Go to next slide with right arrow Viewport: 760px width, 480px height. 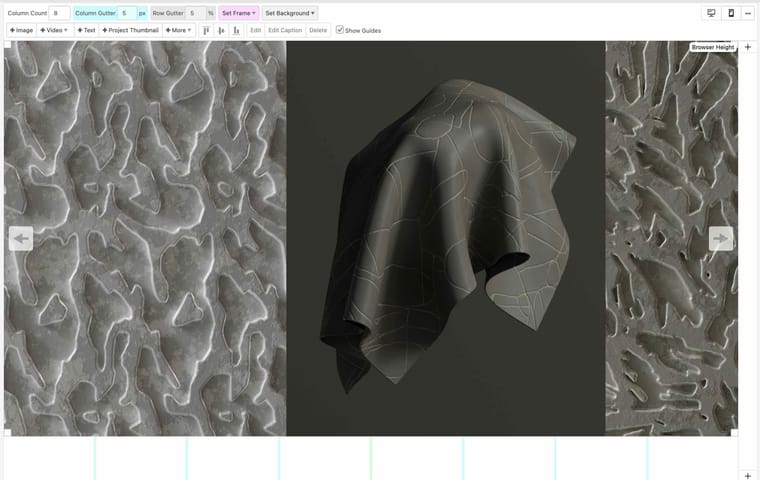[720, 238]
